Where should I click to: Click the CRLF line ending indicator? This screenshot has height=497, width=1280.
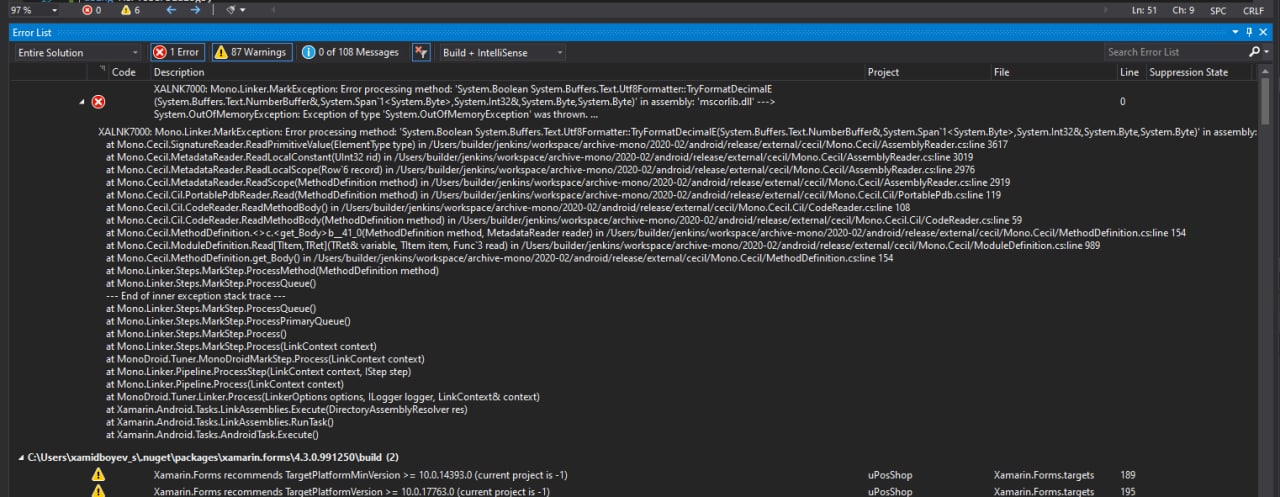[x=1253, y=9]
